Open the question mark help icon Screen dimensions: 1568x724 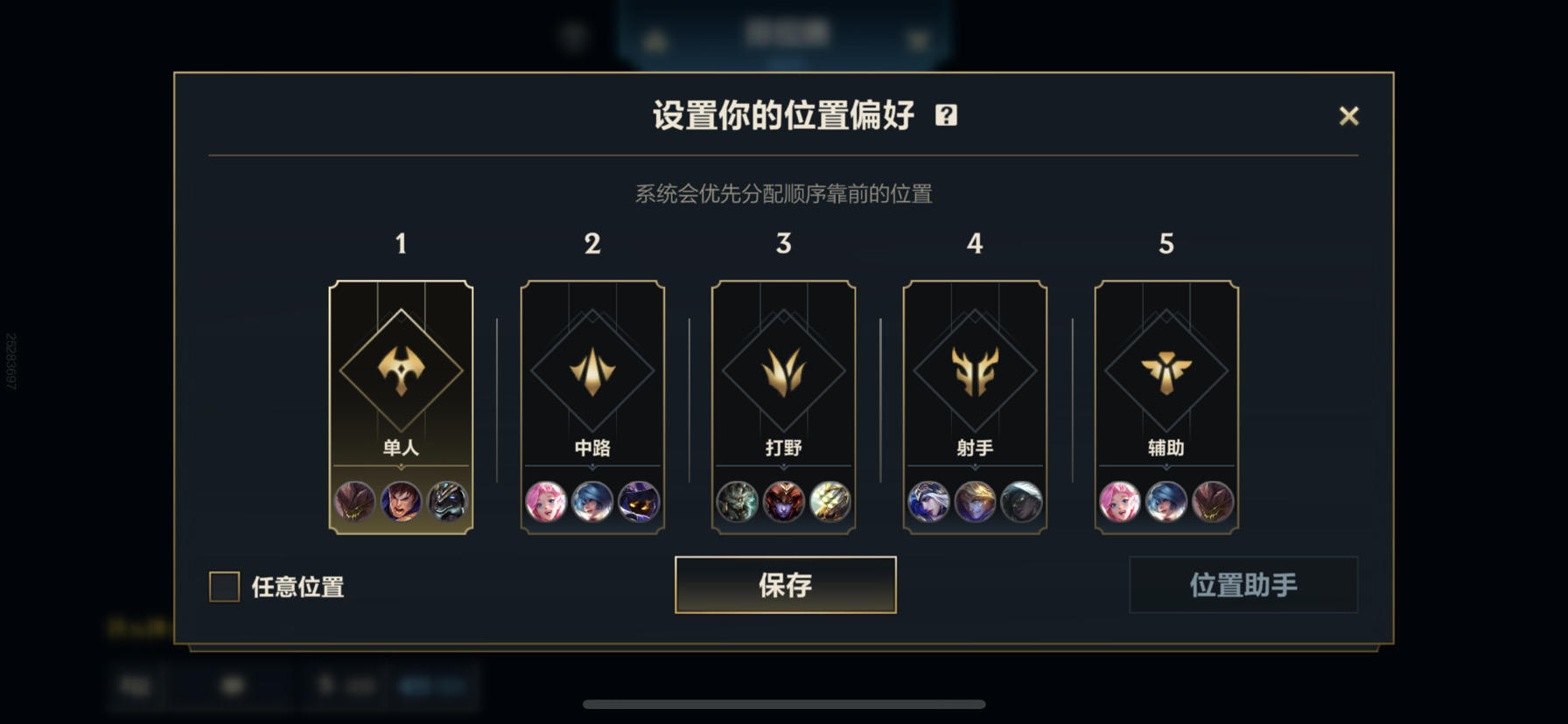[946, 115]
